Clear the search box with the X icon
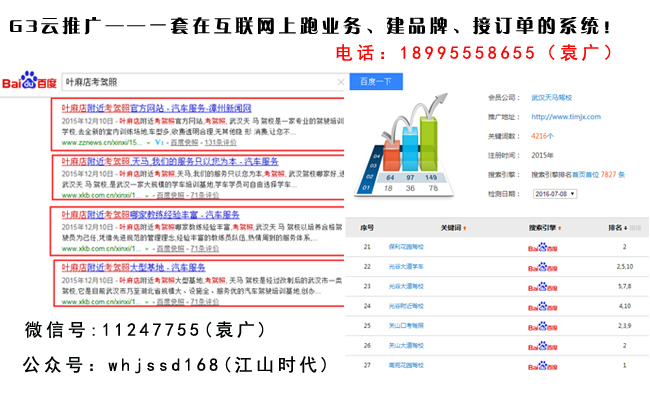The width and height of the screenshot is (650, 400). [x=341, y=82]
